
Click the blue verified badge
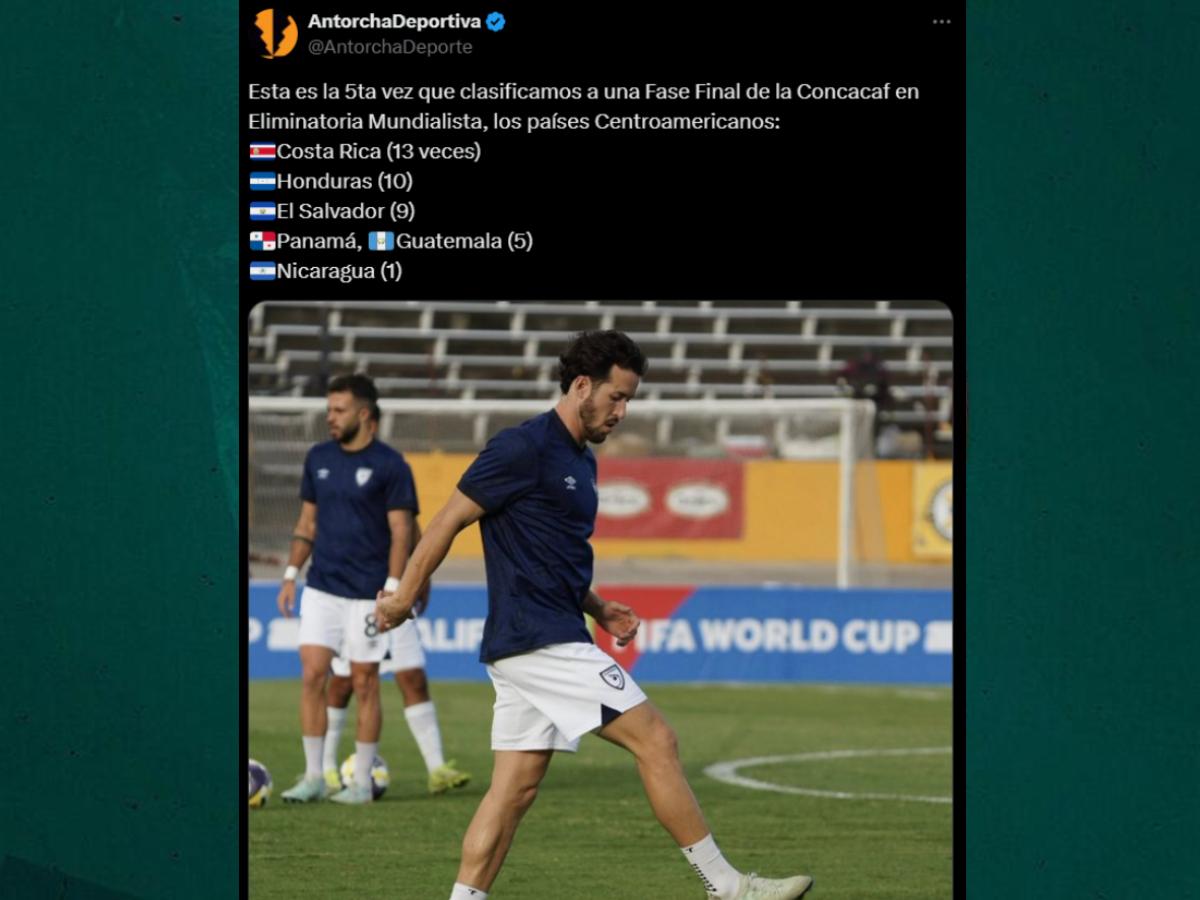[496, 22]
